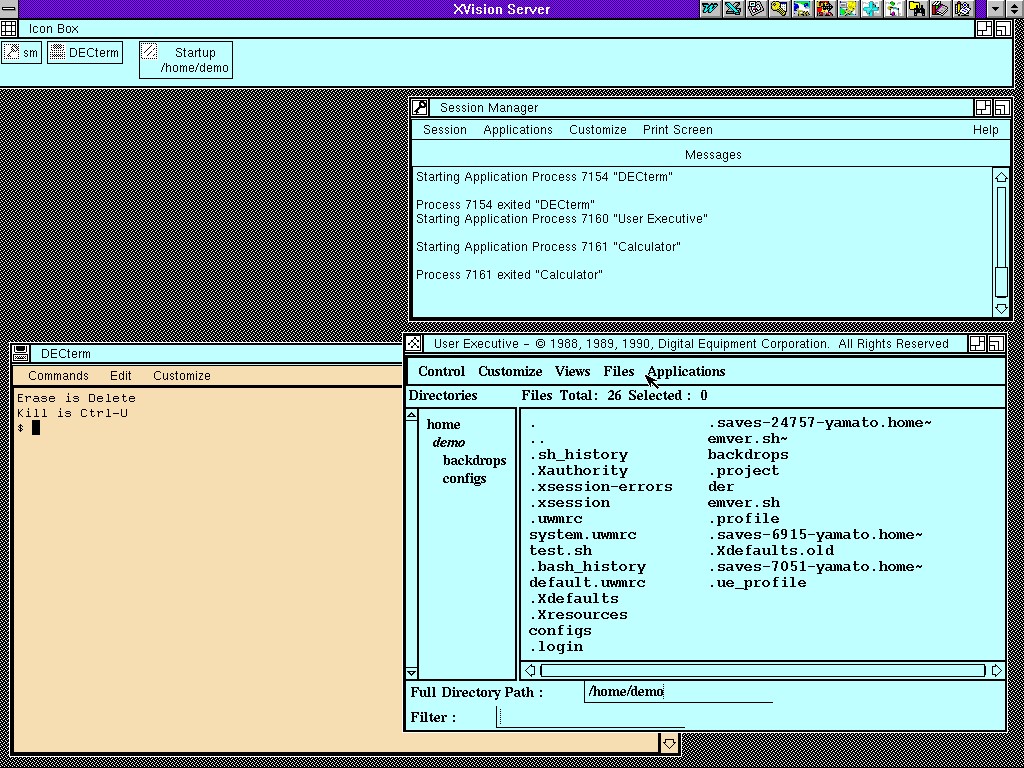Click the Session Manager messages scrollbar thumb
Screen dimensions: 1024x768
pos(1001,281)
